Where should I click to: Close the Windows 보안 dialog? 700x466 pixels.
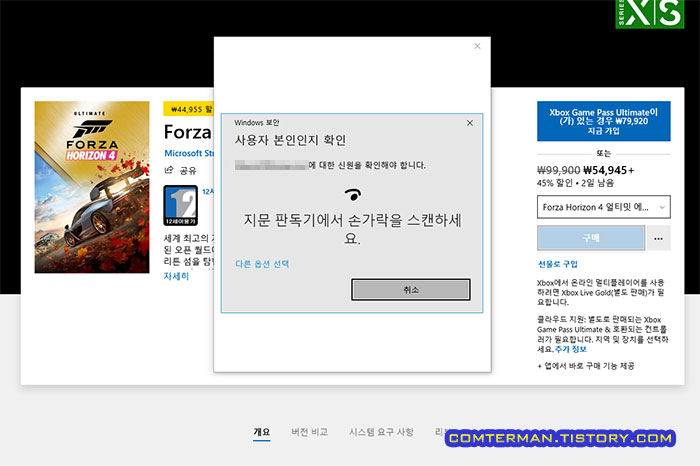click(470, 123)
